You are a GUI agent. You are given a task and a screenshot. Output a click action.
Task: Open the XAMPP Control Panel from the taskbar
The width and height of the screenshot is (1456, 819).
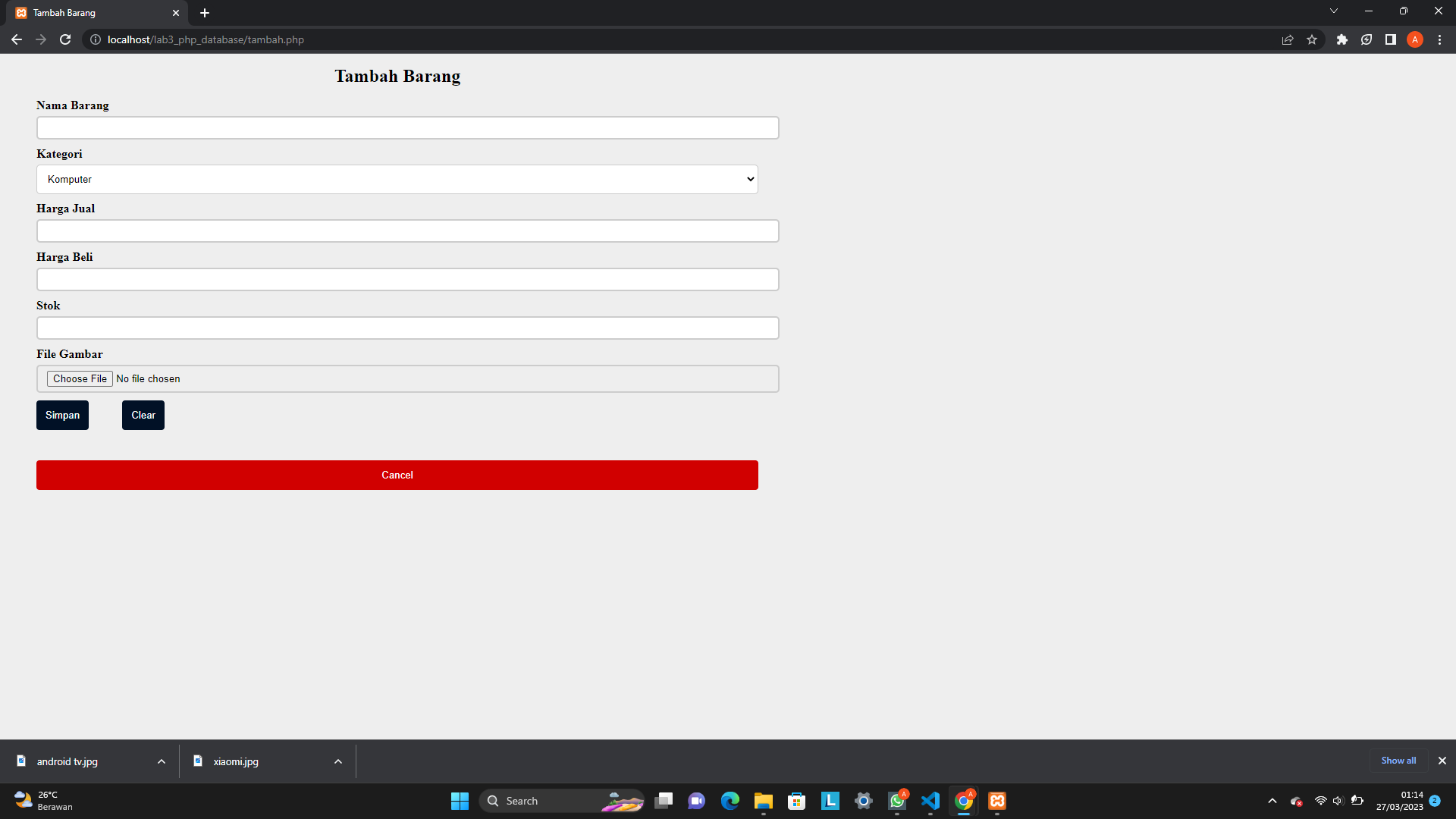click(x=997, y=801)
